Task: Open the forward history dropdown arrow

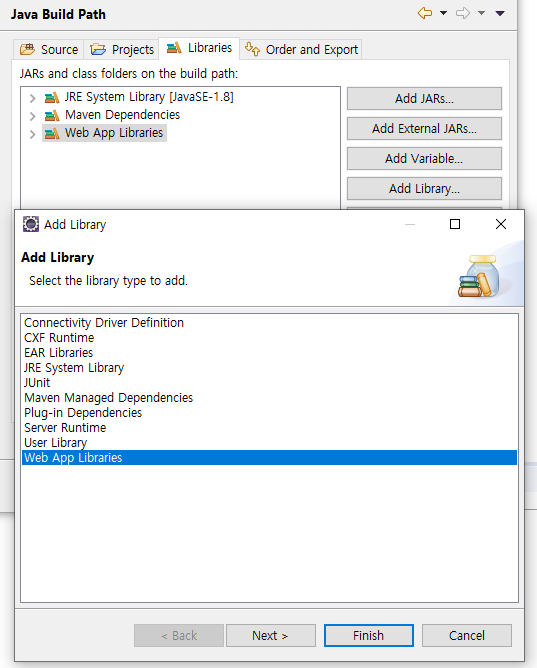Action: click(x=481, y=13)
